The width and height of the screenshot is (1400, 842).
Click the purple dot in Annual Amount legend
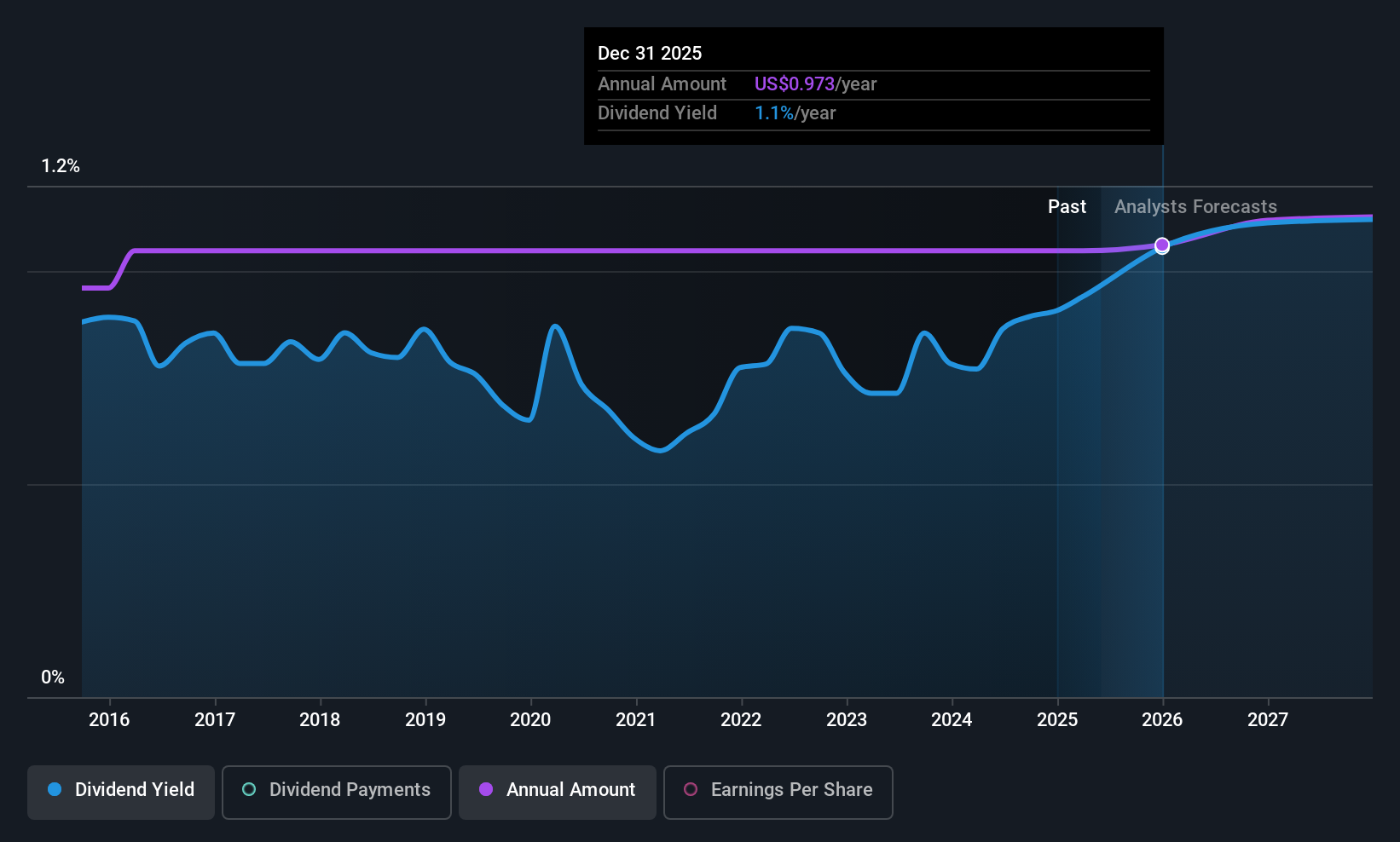pyautogui.click(x=486, y=789)
